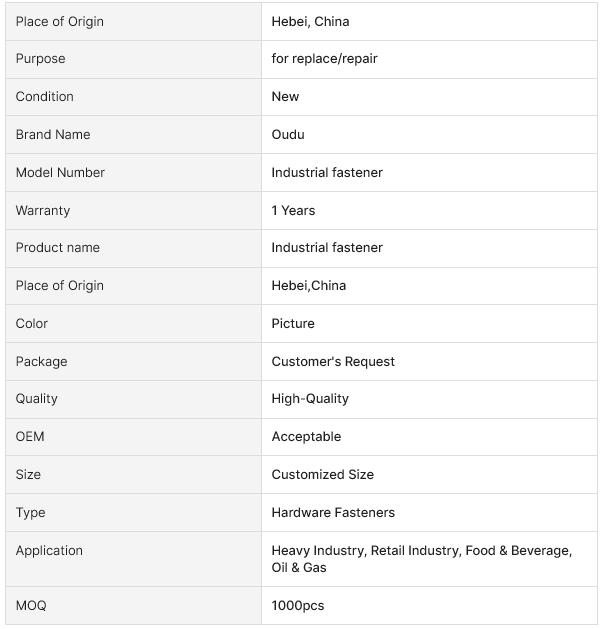Click the 'New' condition value
The width and height of the screenshot is (604, 629).
pyautogui.click(x=285, y=97)
